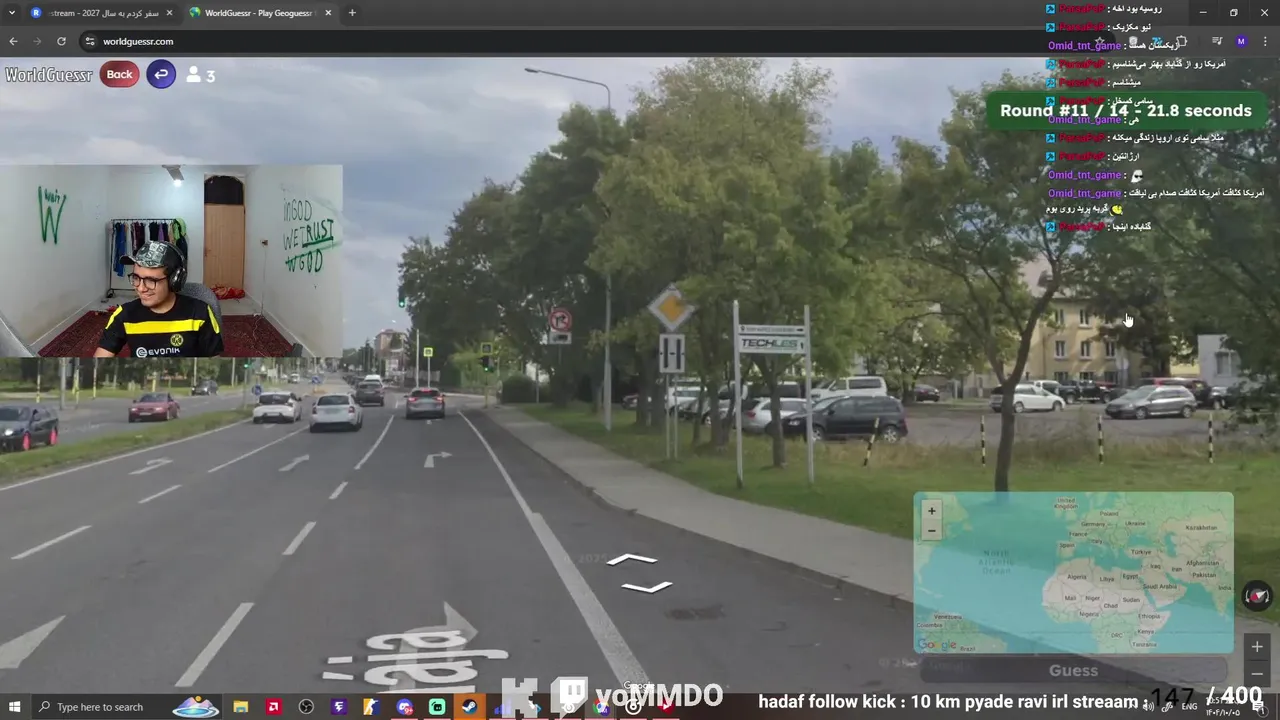
Task: Click the WorldGuessr logo text
Action: click(x=49, y=75)
